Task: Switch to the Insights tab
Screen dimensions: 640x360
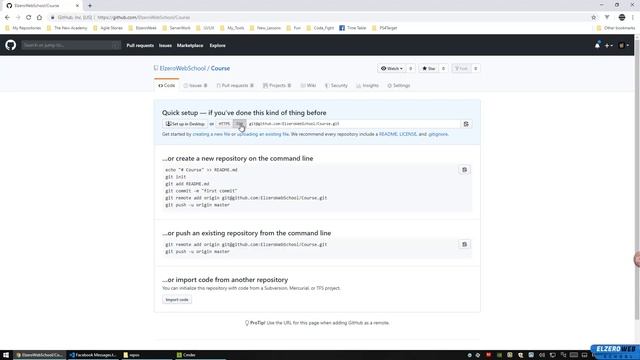Action: point(367,85)
